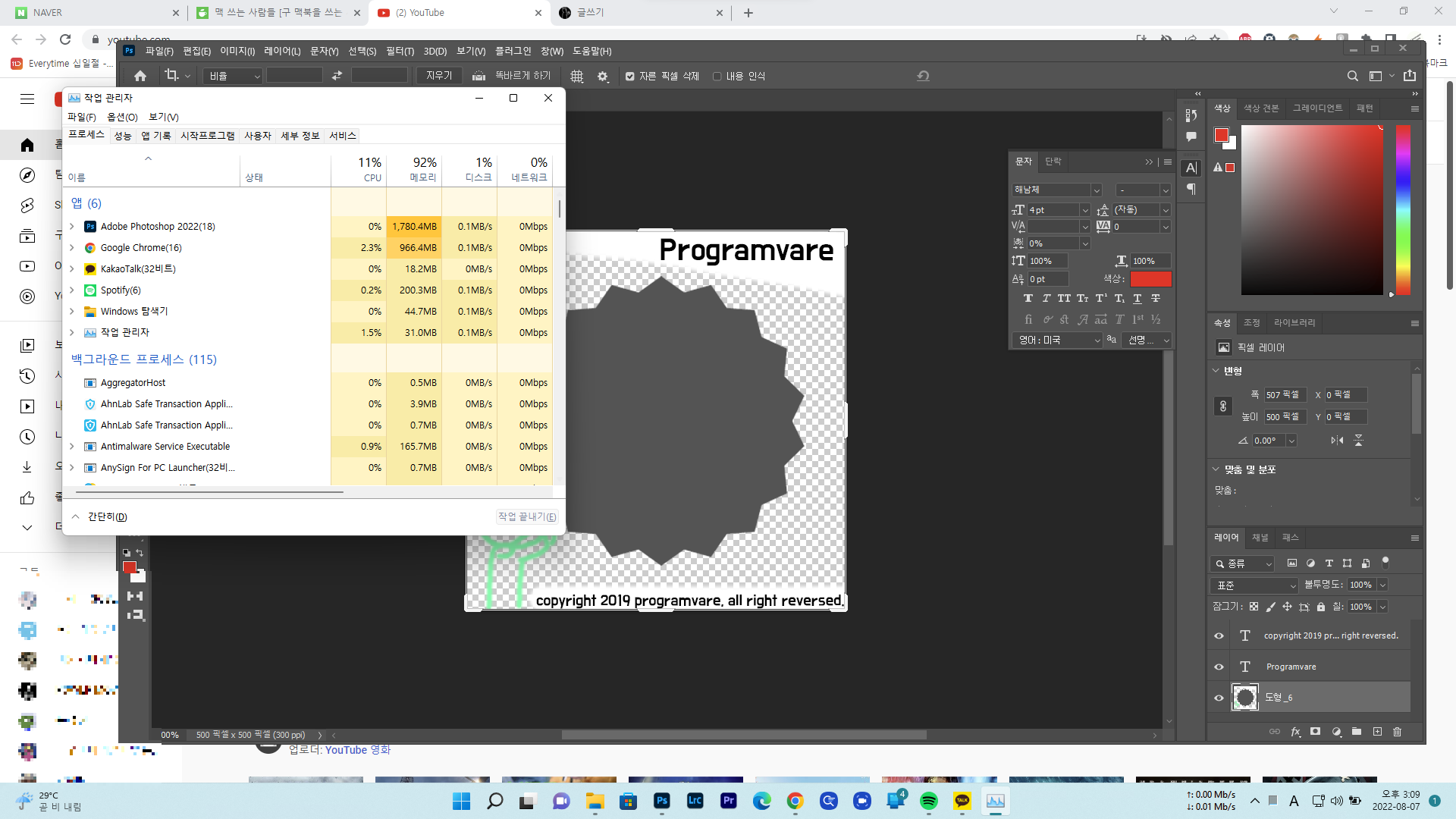
Task: Click the Photoshop Home icon in options bar
Action: (140, 76)
